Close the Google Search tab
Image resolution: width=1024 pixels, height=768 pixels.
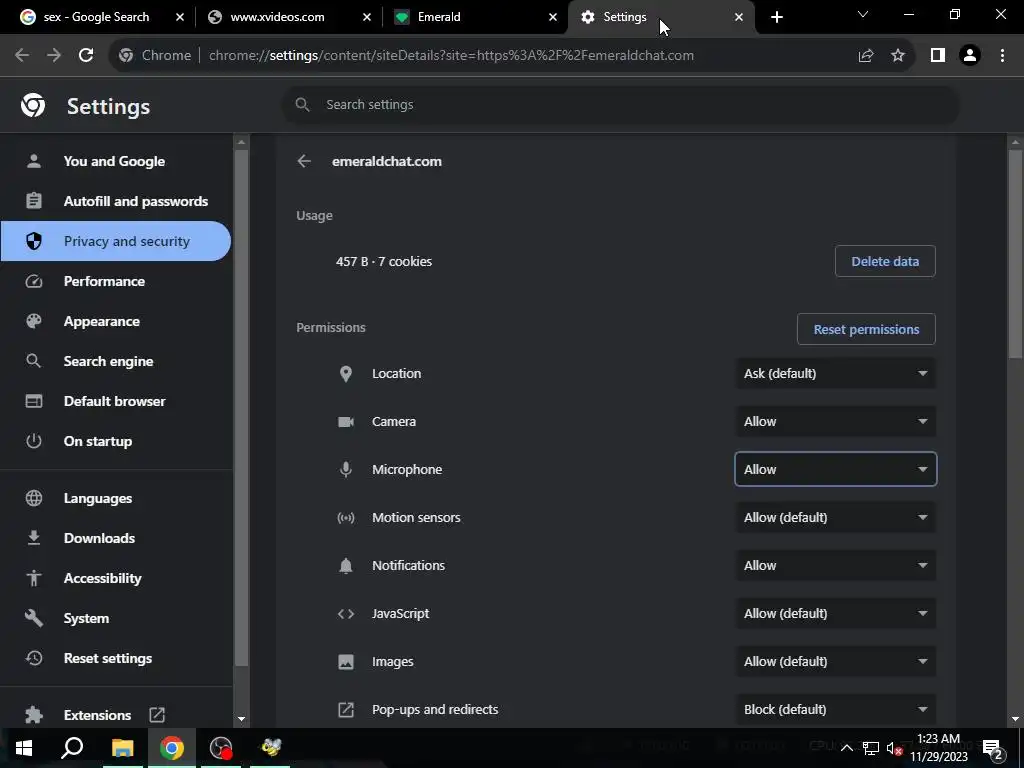tap(180, 17)
